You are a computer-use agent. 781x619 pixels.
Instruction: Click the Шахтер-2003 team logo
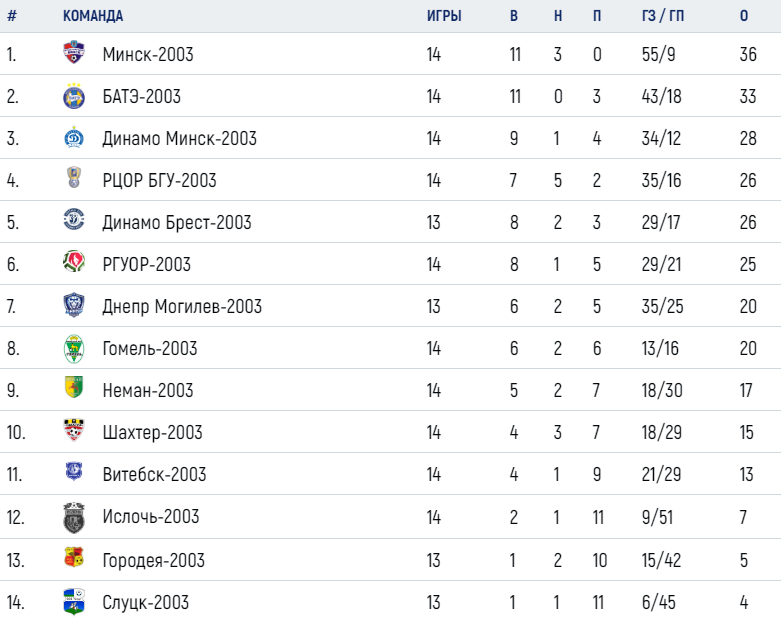pyautogui.click(x=74, y=430)
